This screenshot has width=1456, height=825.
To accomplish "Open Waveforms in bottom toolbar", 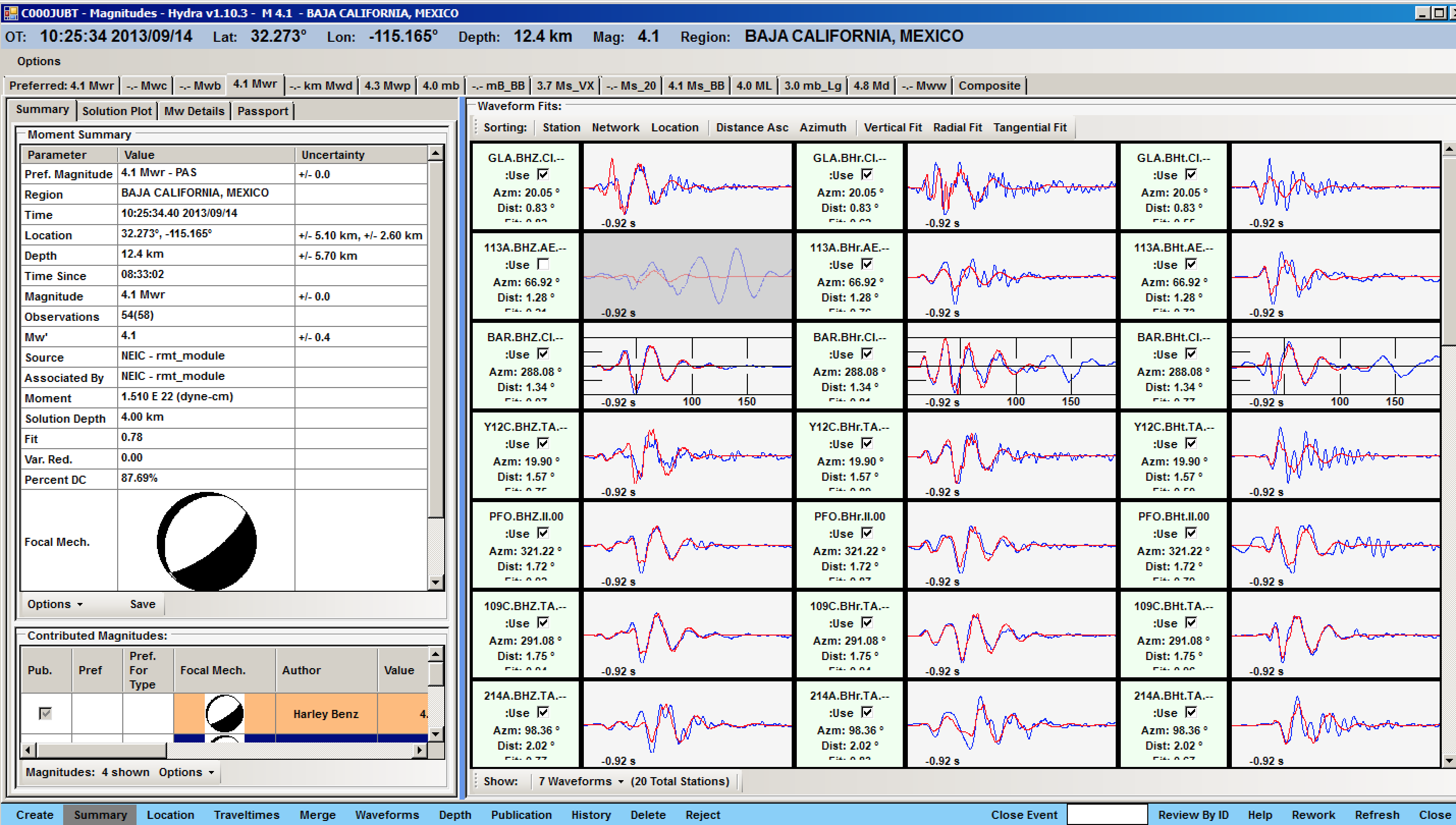I will [x=387, y=814].
